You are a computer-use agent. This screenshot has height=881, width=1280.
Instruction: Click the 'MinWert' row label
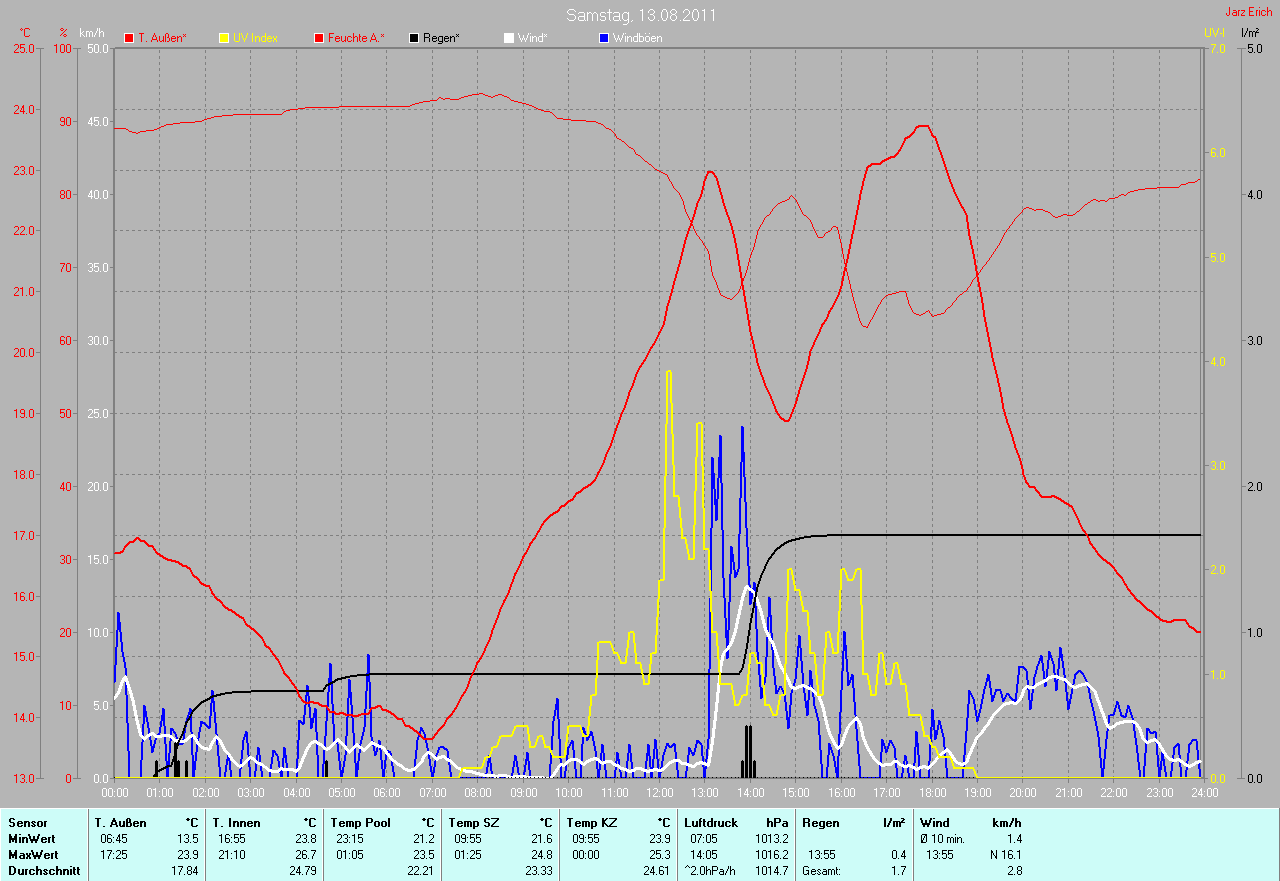(32, 839)
